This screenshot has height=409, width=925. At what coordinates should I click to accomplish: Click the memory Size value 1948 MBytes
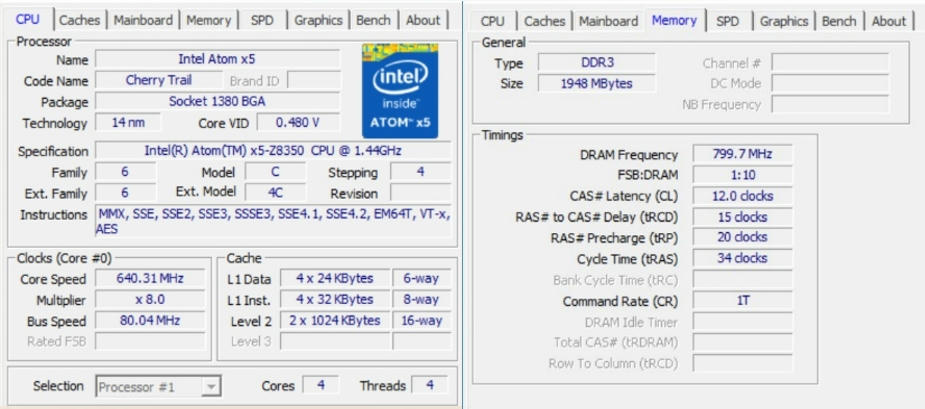coord(596,83)
